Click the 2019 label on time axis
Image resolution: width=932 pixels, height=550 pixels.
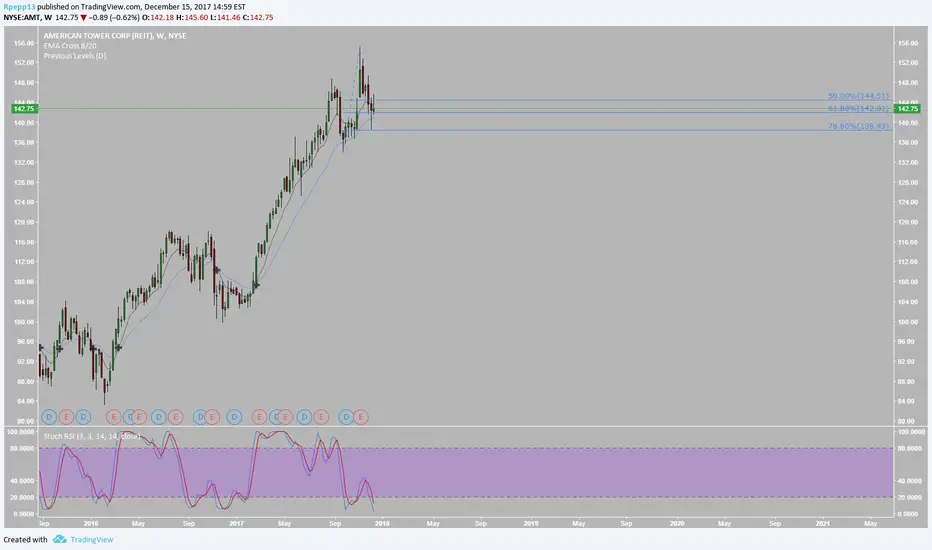(x=531, y=524)
